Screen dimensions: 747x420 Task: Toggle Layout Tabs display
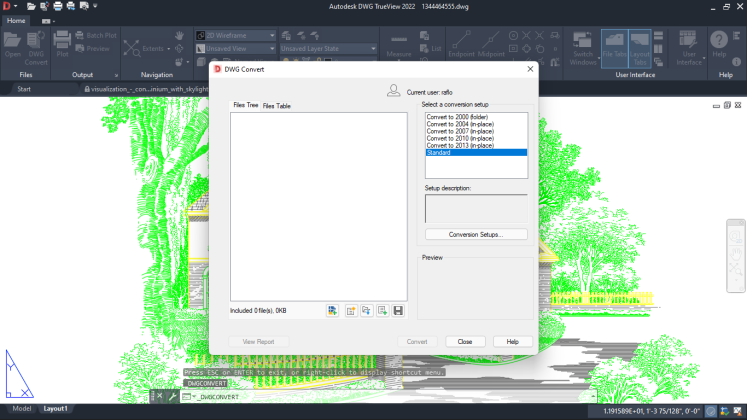coord(640,48)
